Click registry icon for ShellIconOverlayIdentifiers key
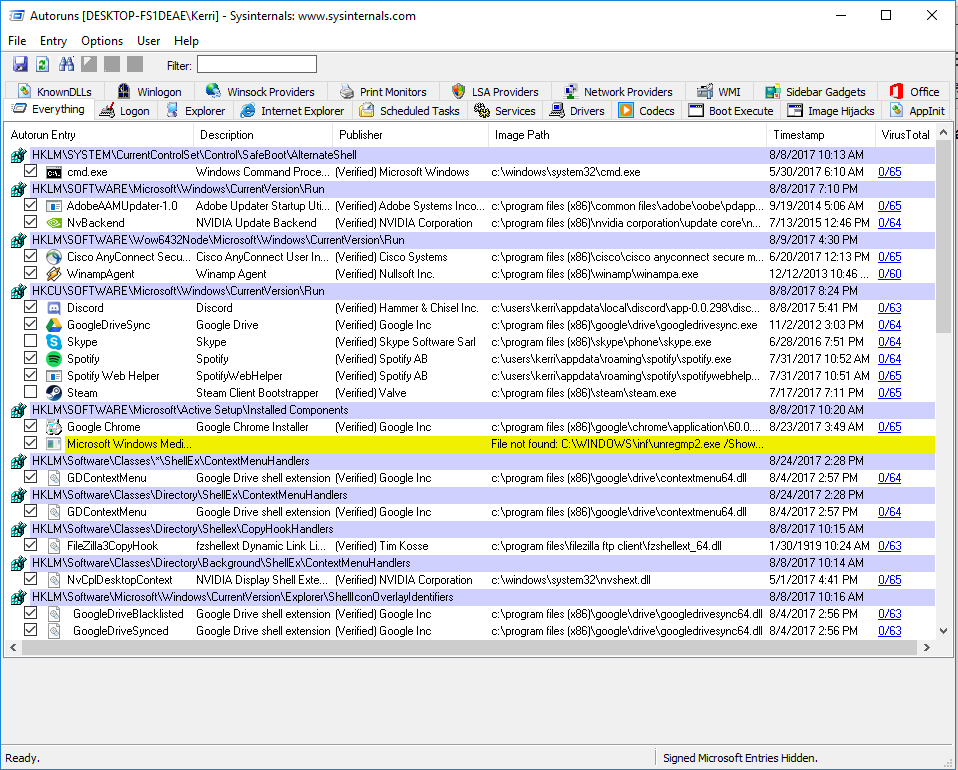This screenshot has width=958, height=770. tap(18, 597)
